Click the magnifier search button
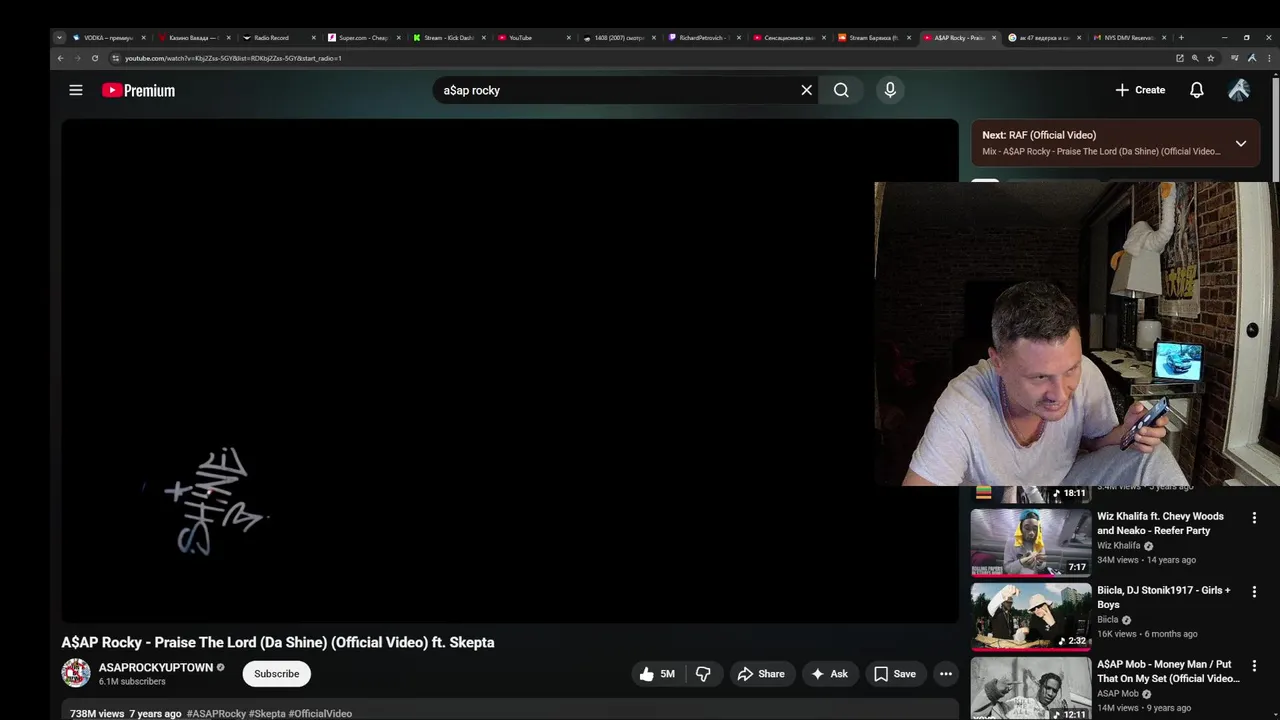 (x=841, y=90)
